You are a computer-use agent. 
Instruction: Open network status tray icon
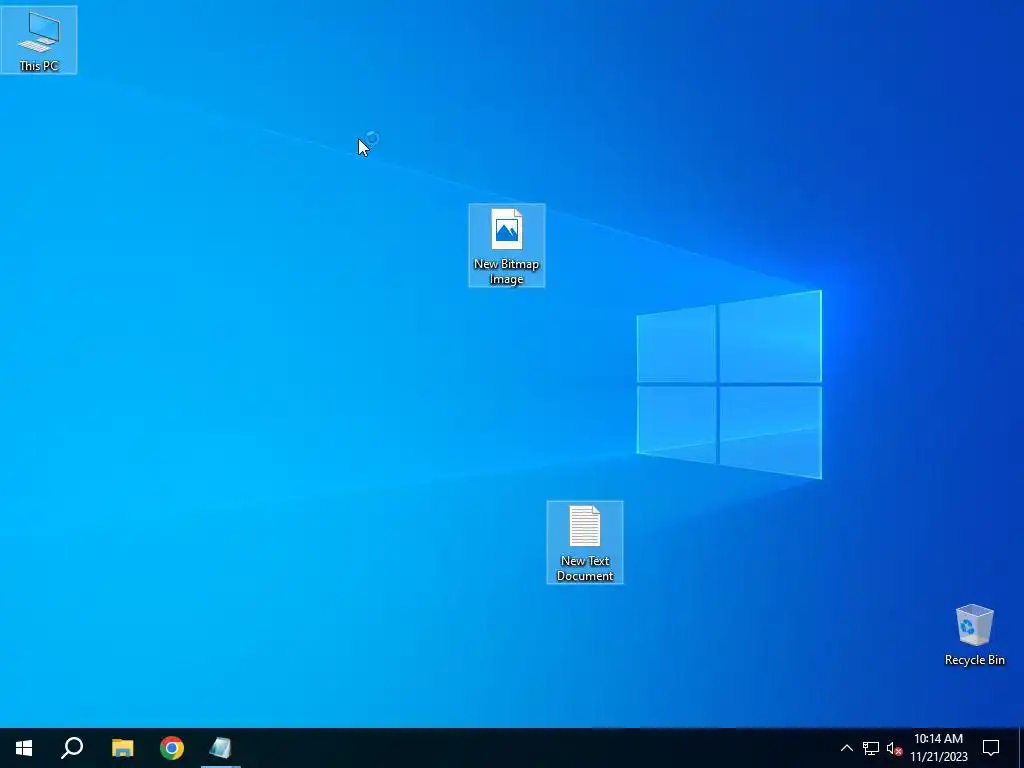click(x=871, y=748)
